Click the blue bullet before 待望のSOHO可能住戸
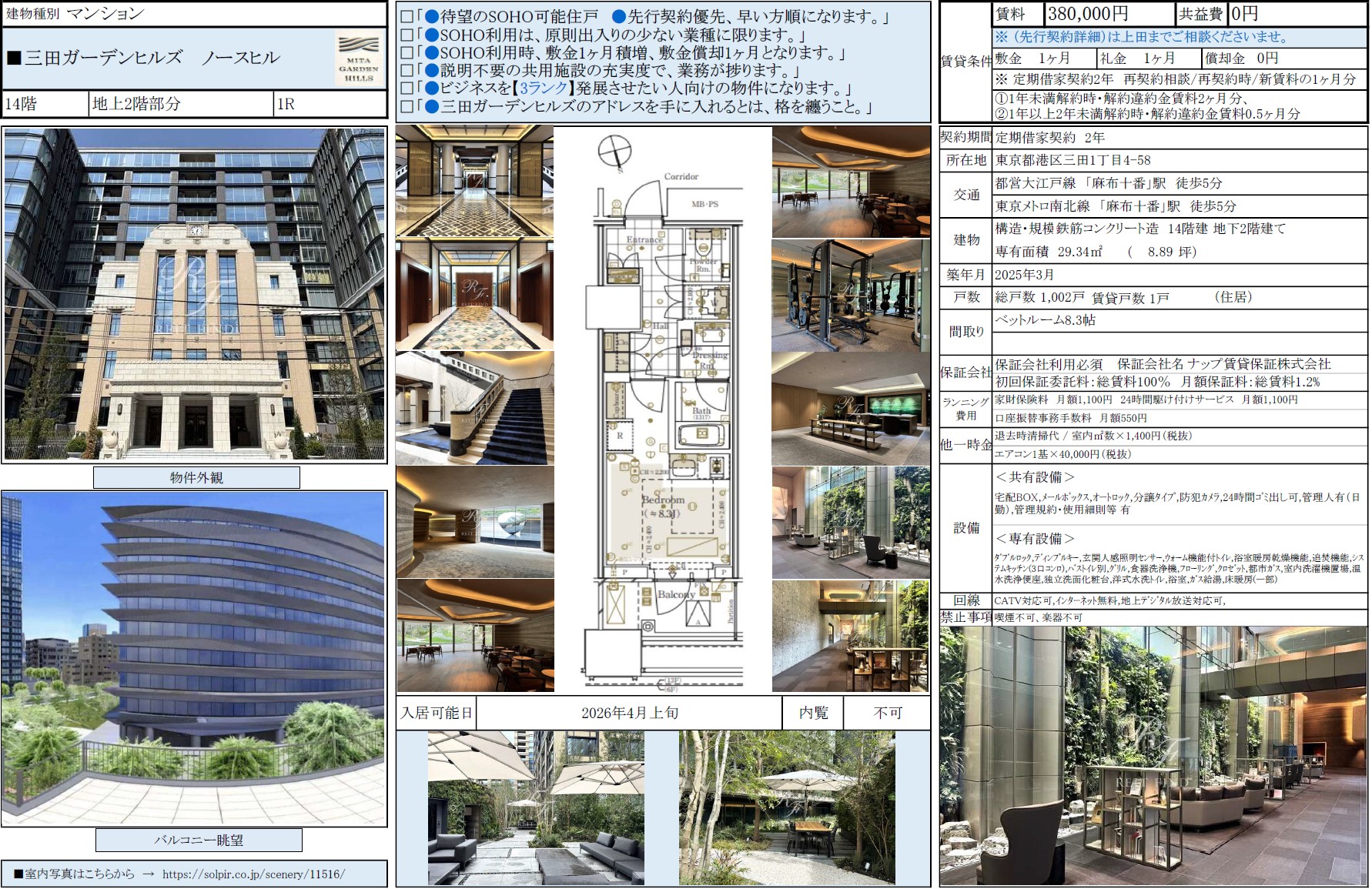This screenshot has height=889, width=1372. pos(432,17)
